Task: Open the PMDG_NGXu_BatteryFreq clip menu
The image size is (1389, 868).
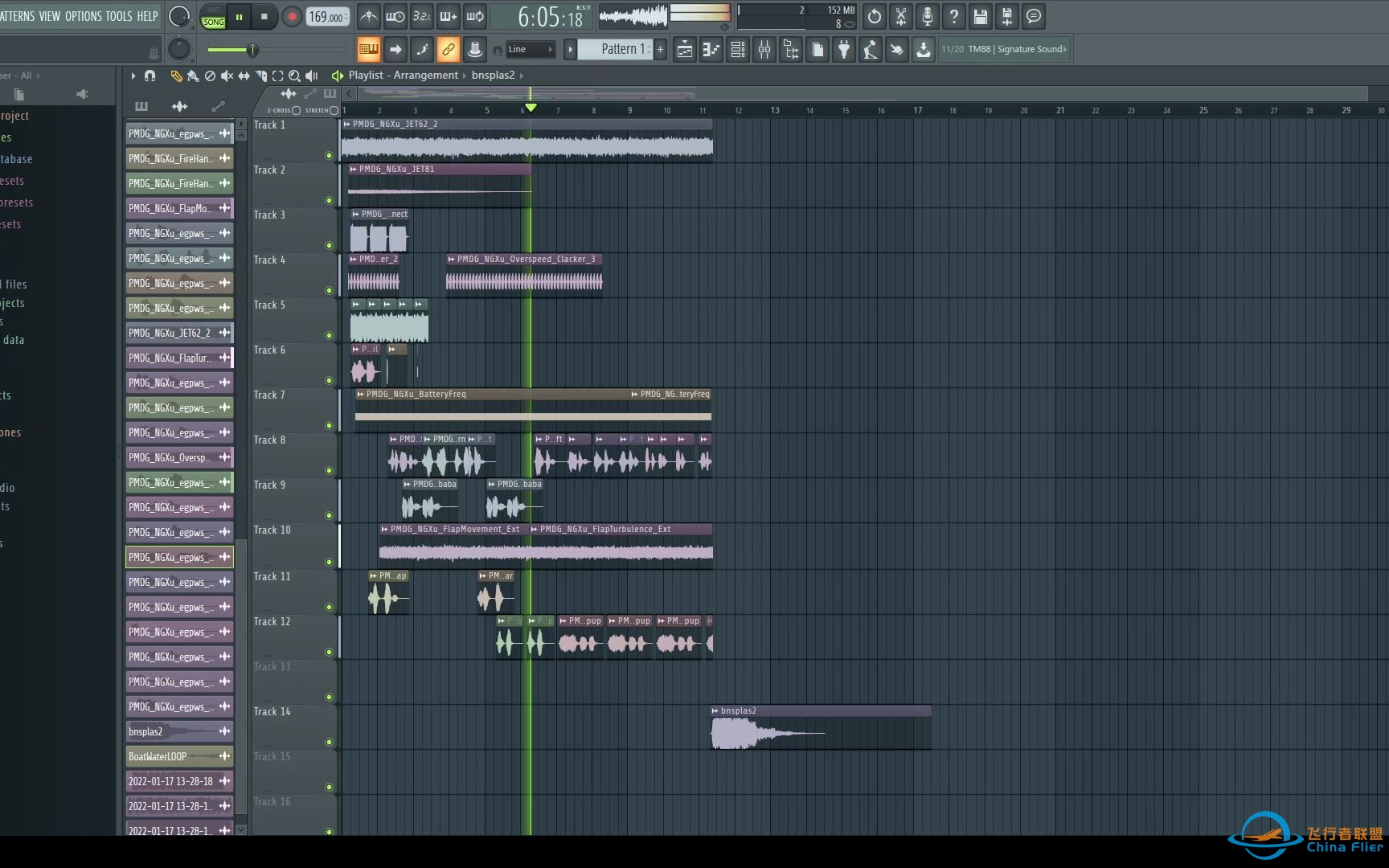Action: (x=360, y=395)
